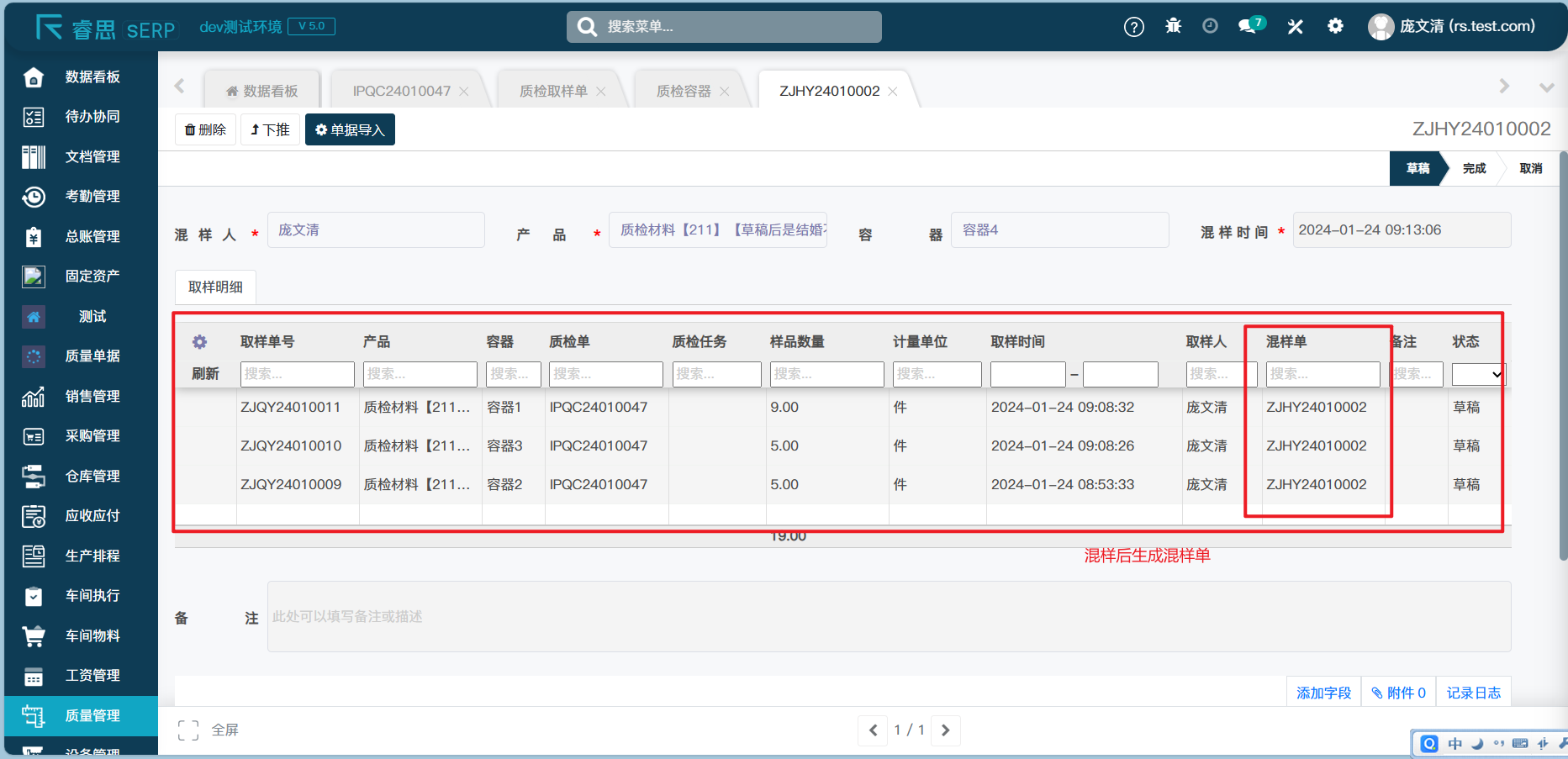Click the 取样单号 search input field

pyautogui.click(x=297, y=374)
